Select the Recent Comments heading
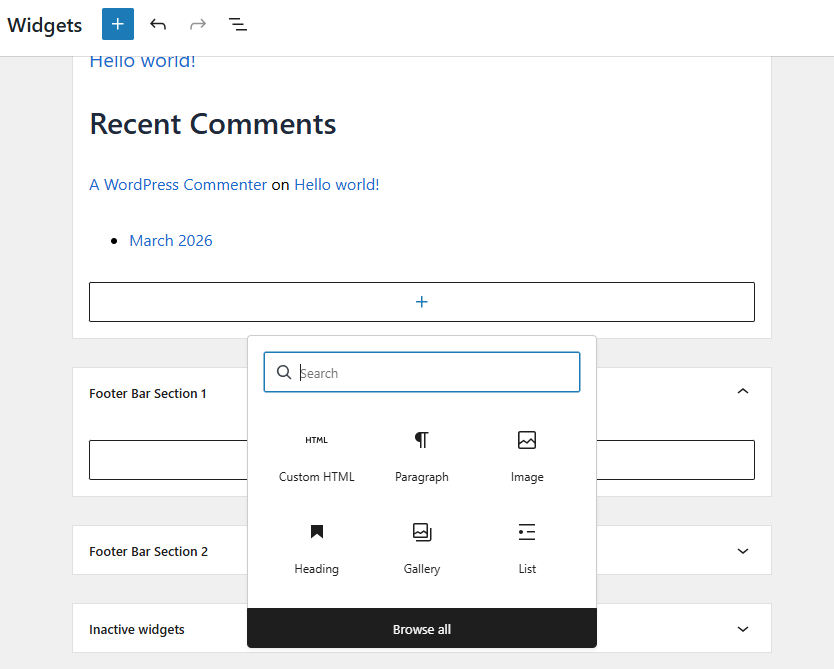The height and width of the screenshot is (669, 834). (213, 124)
